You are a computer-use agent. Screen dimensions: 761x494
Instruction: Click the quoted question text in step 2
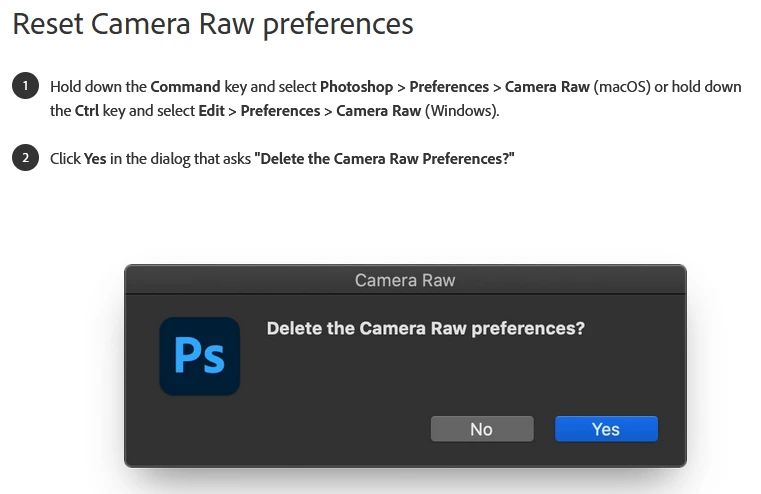(x=384, y=159)
